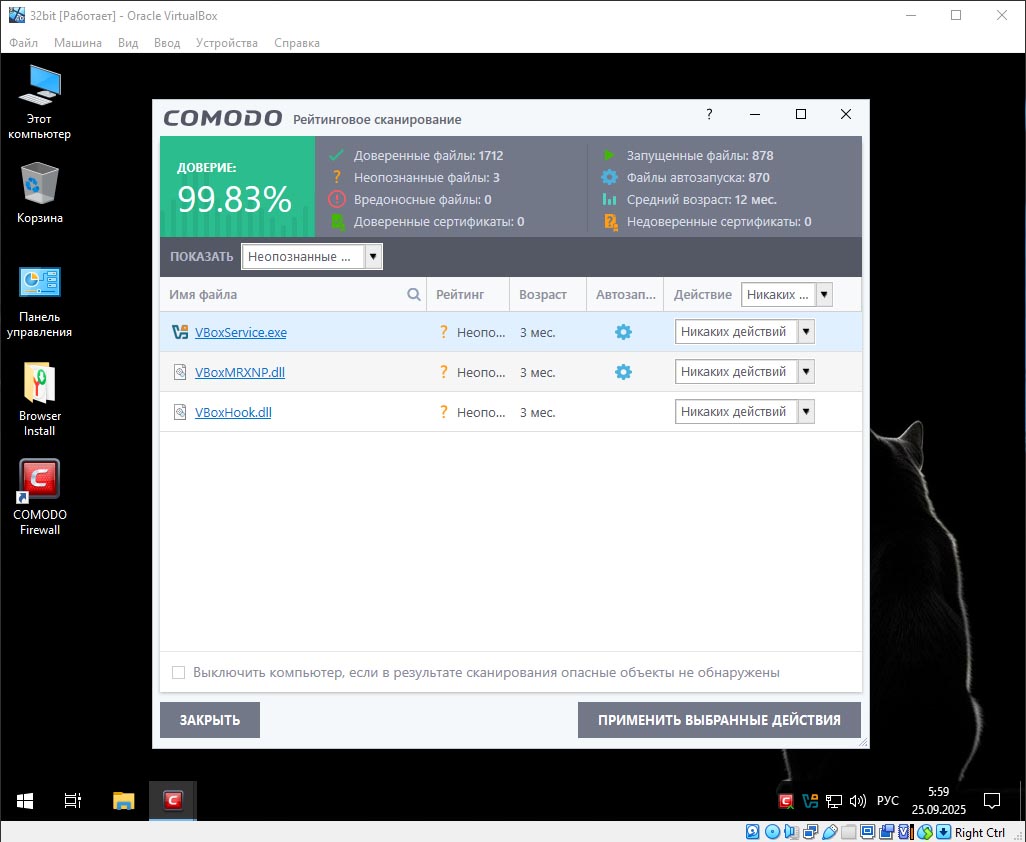Open the Вид menu

[x=128, y=43]
